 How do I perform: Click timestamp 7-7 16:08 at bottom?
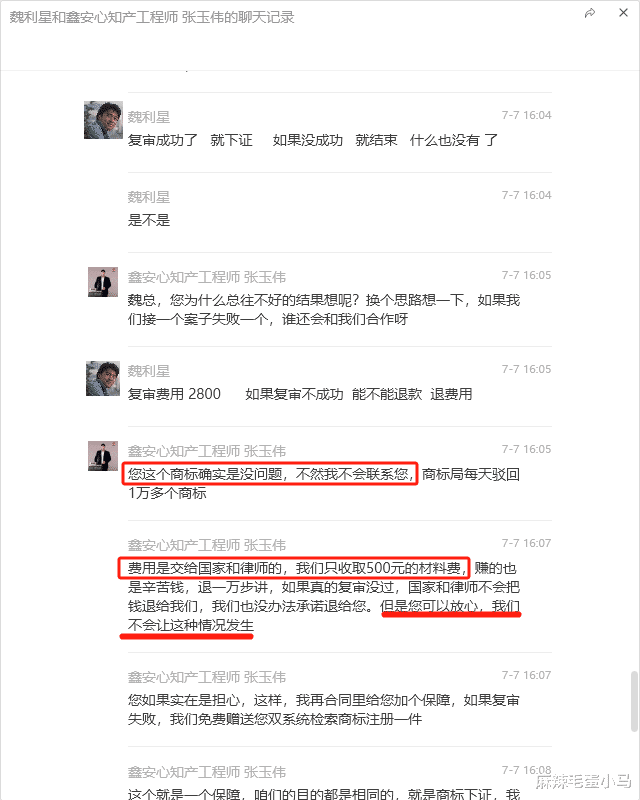click(x=526, y=770)
